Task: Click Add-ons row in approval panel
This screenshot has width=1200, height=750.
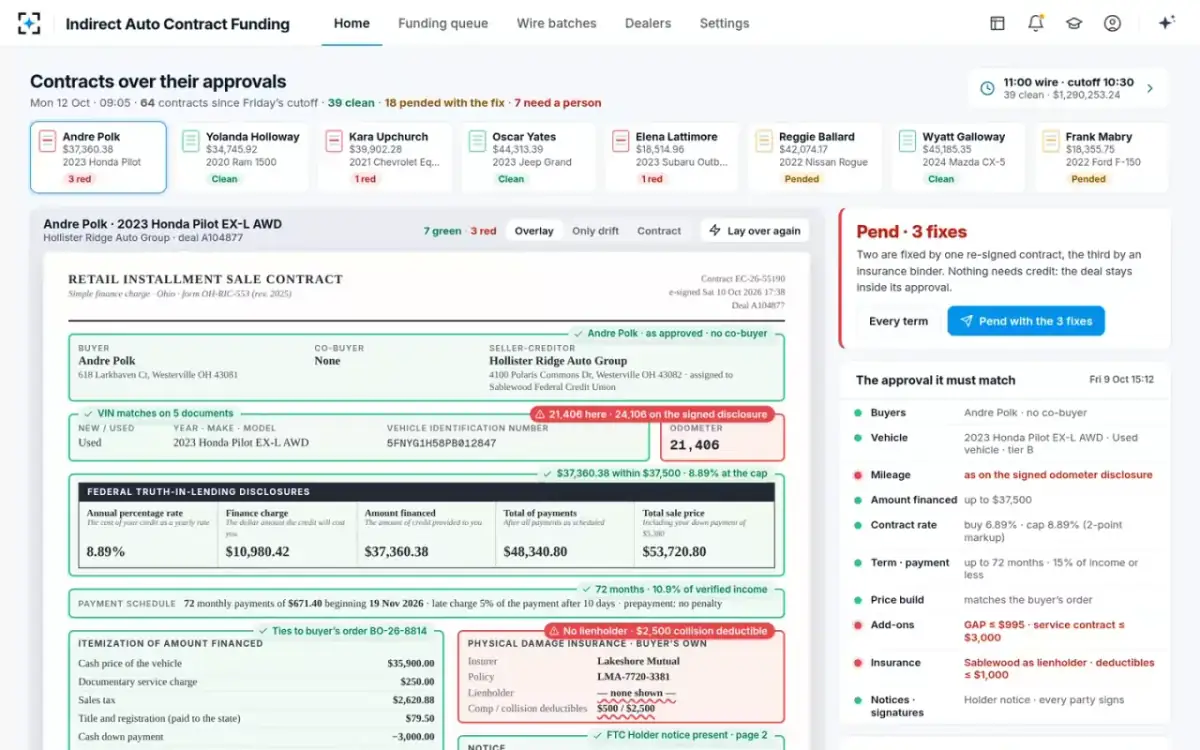Action: (x=1005, y=631)
